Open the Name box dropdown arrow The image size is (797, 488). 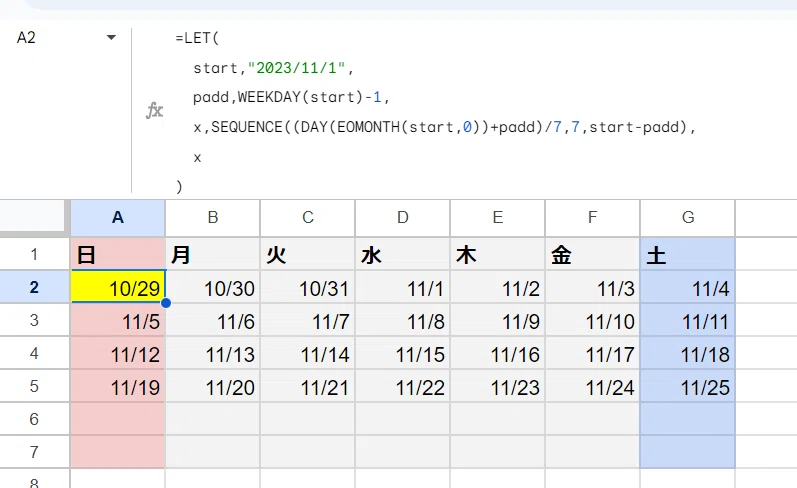111,37
